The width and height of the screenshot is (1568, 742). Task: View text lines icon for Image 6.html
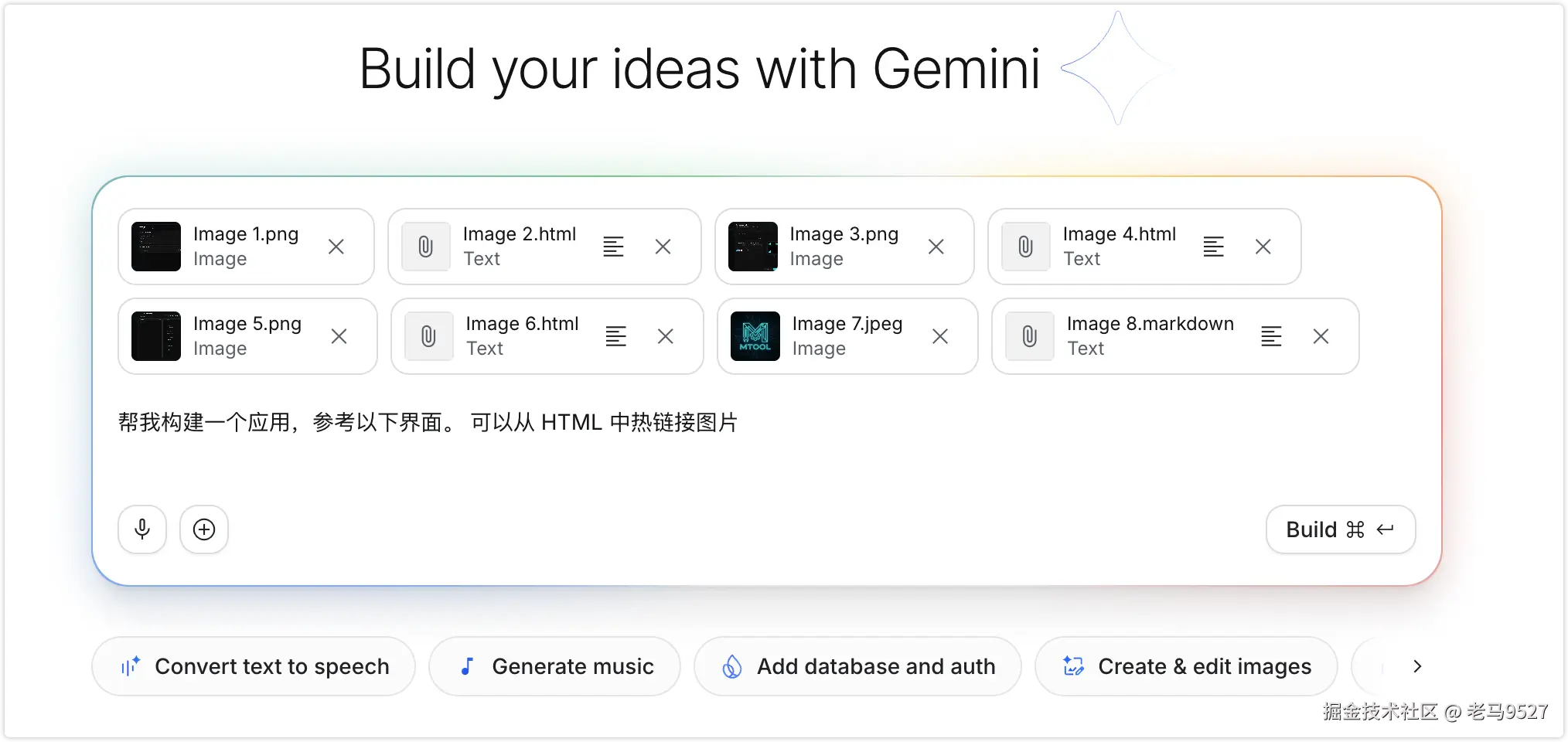(x=616, y=336)
